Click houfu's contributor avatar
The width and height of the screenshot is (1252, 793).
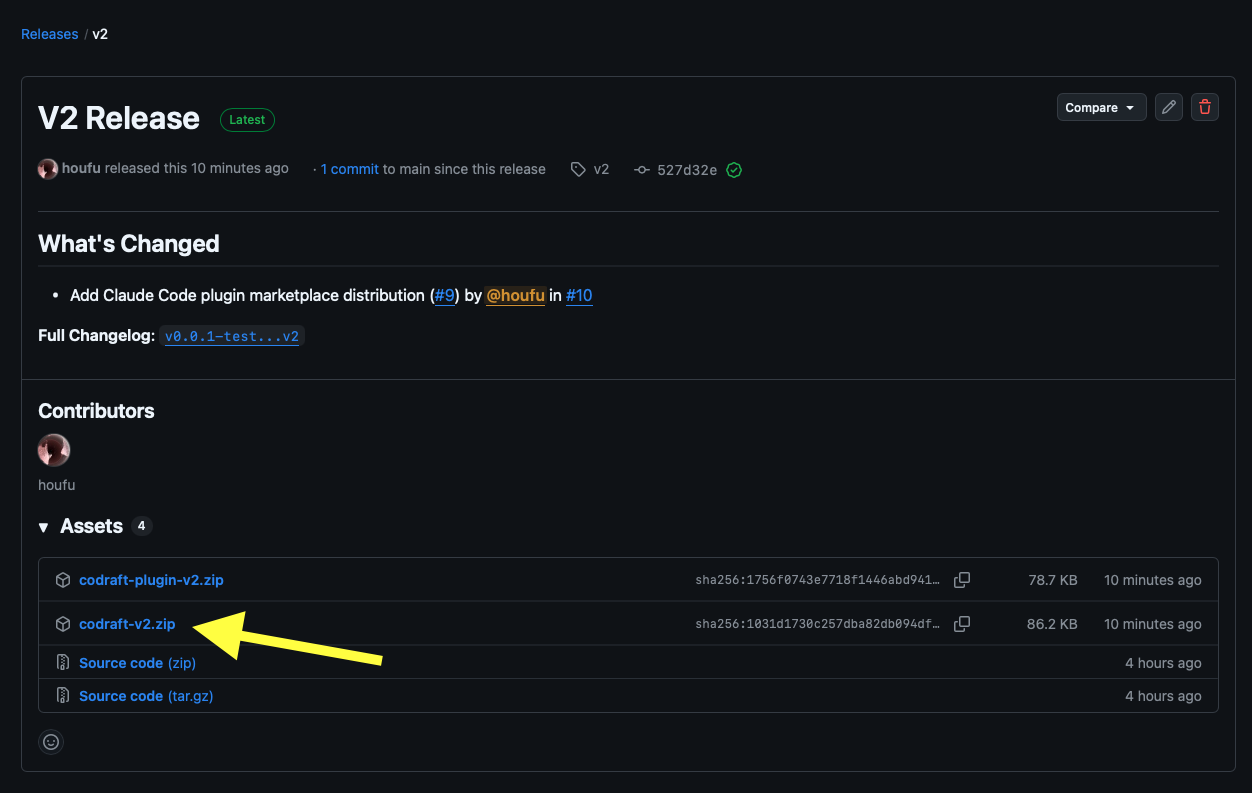54,450
